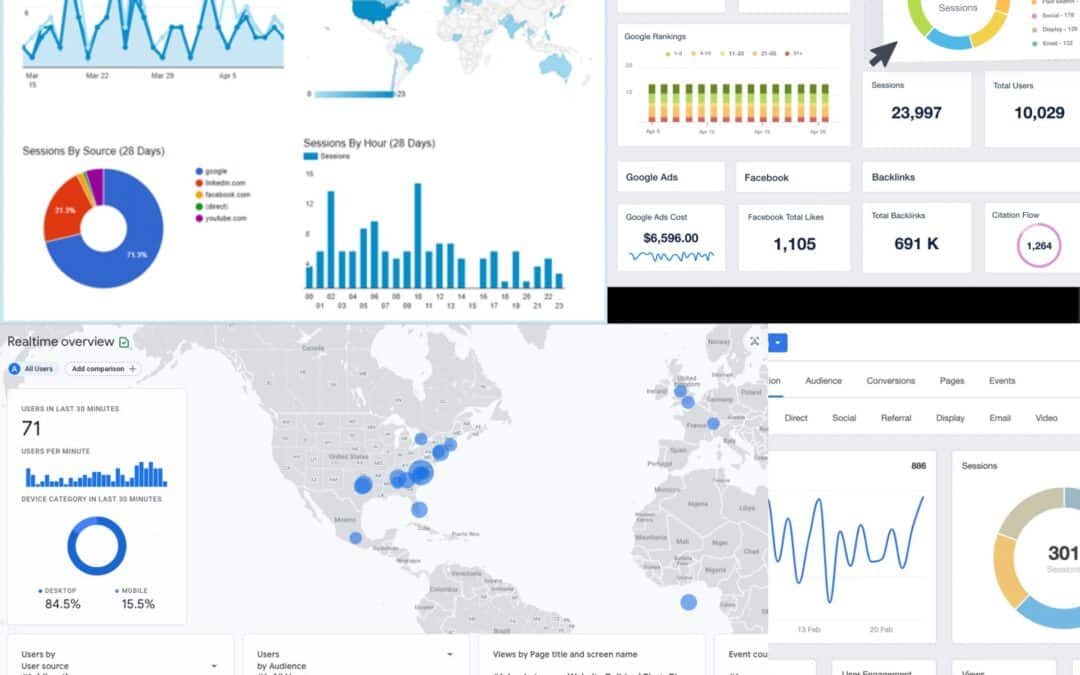Click the Google Ads Cost $6,596.00 value

click(x=670, y=238)
